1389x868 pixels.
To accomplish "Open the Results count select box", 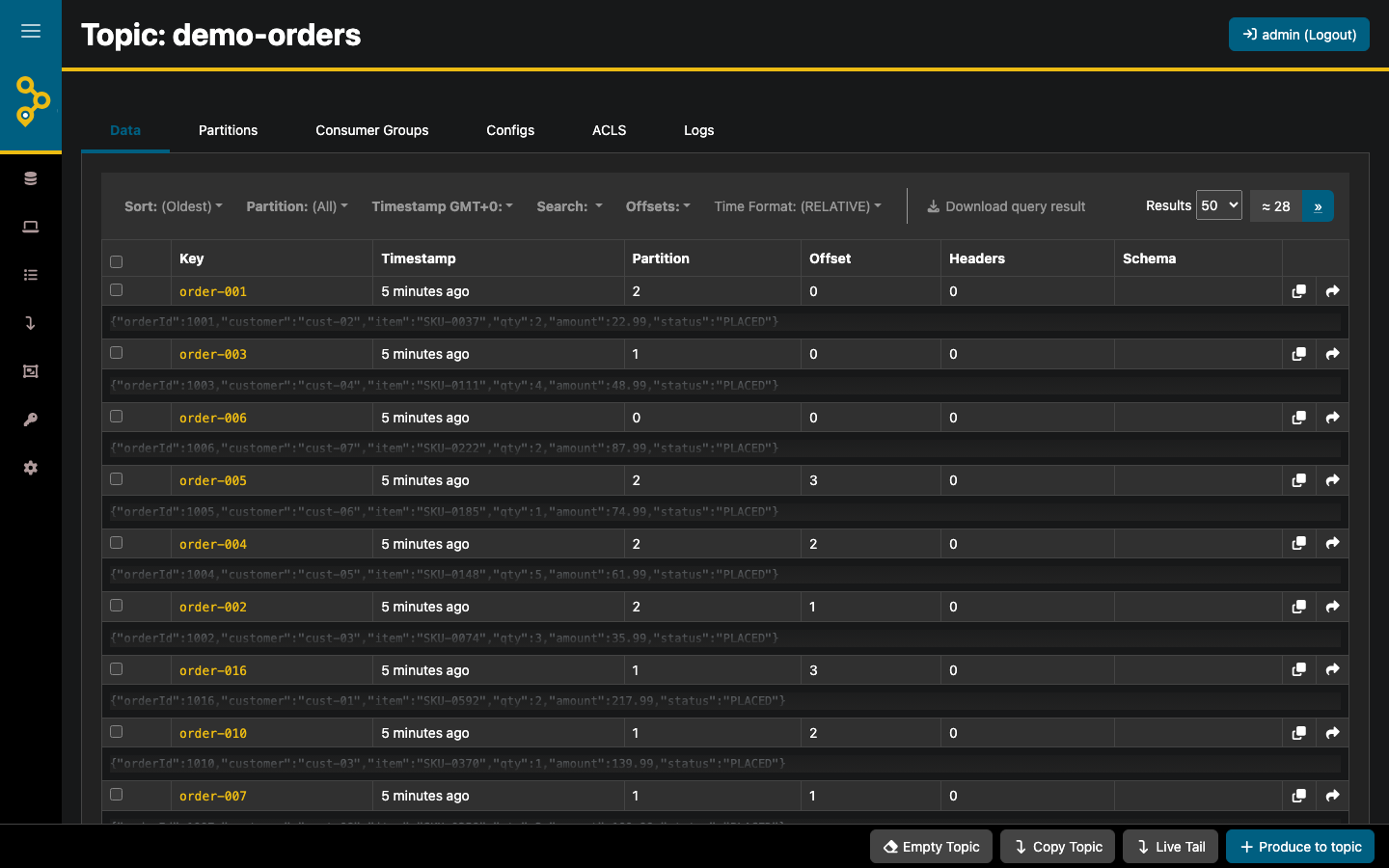I will (x=1218, y=204).
